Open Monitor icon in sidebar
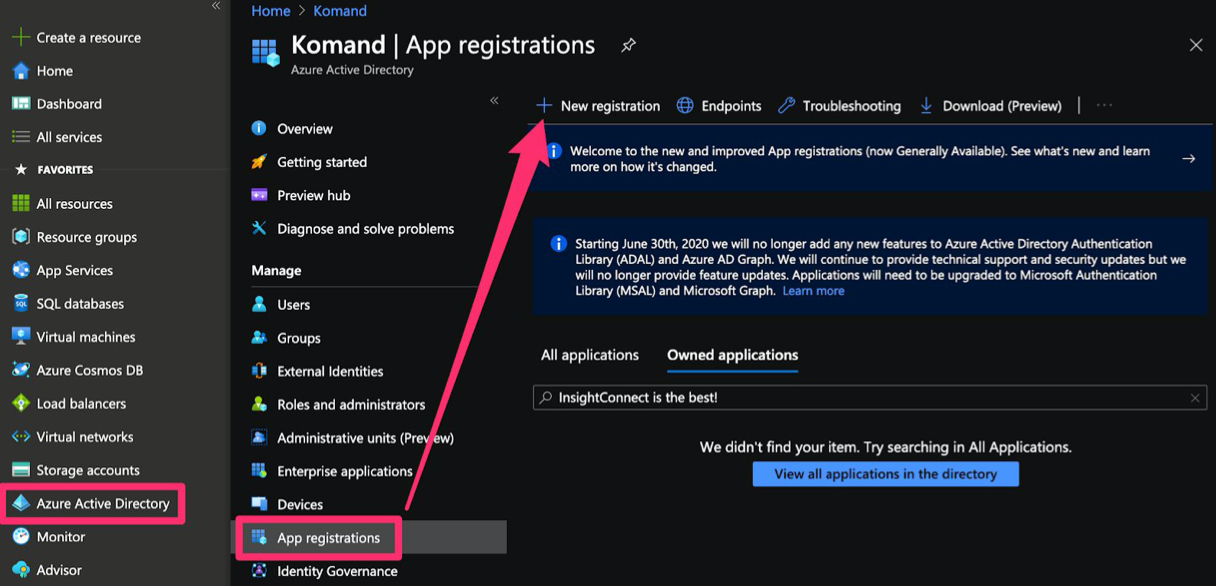 [20, 537]
